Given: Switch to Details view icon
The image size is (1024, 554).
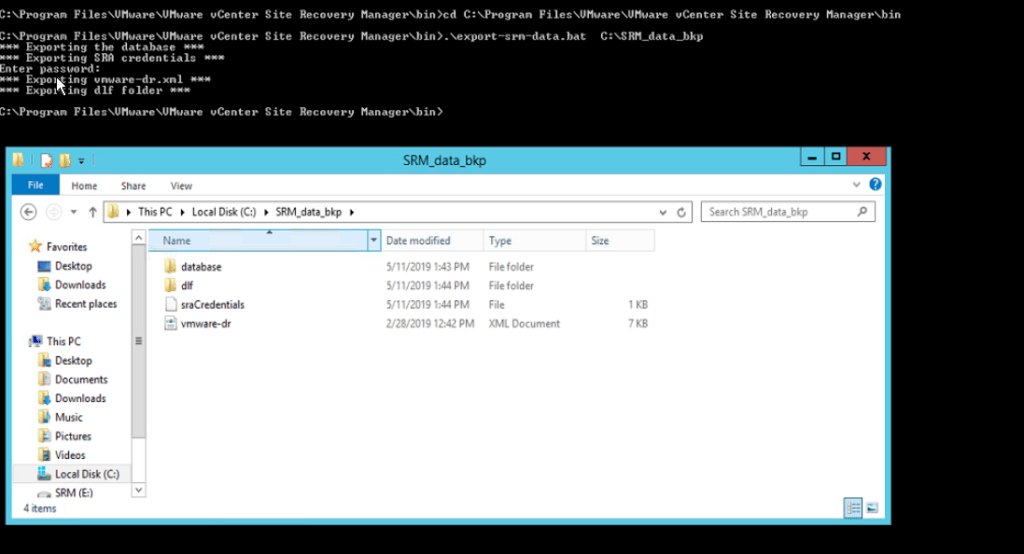Looking at the screenshot, I should (x=853, y=508).
